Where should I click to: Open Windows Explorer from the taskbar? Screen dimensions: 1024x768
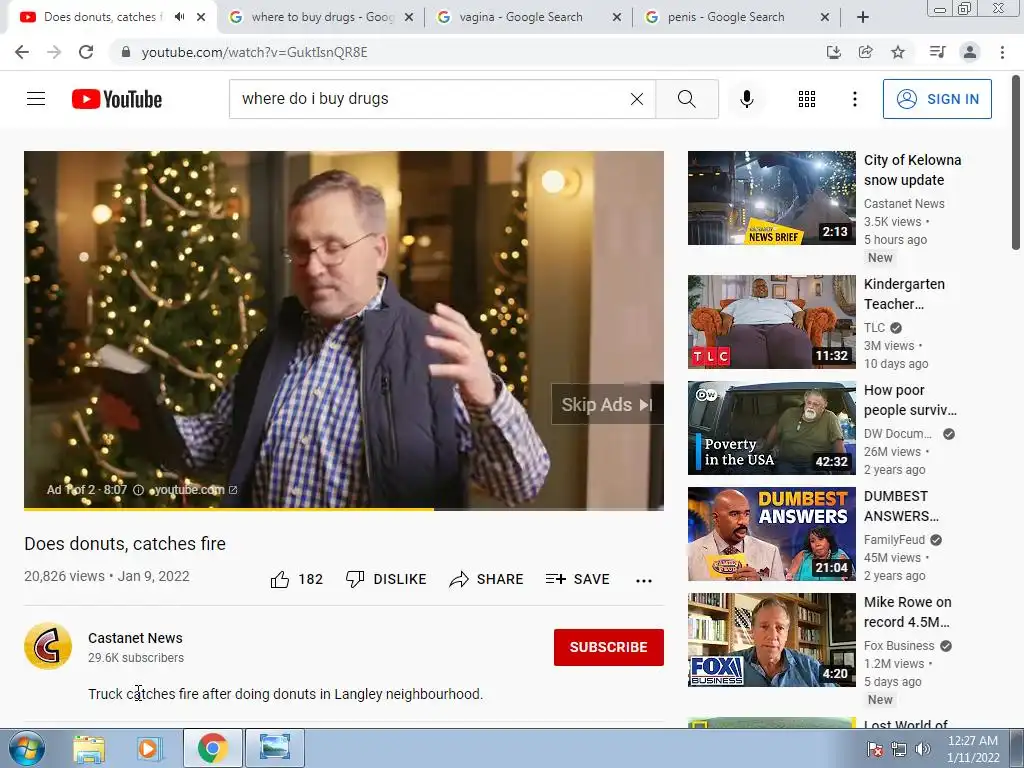point(89,748)
